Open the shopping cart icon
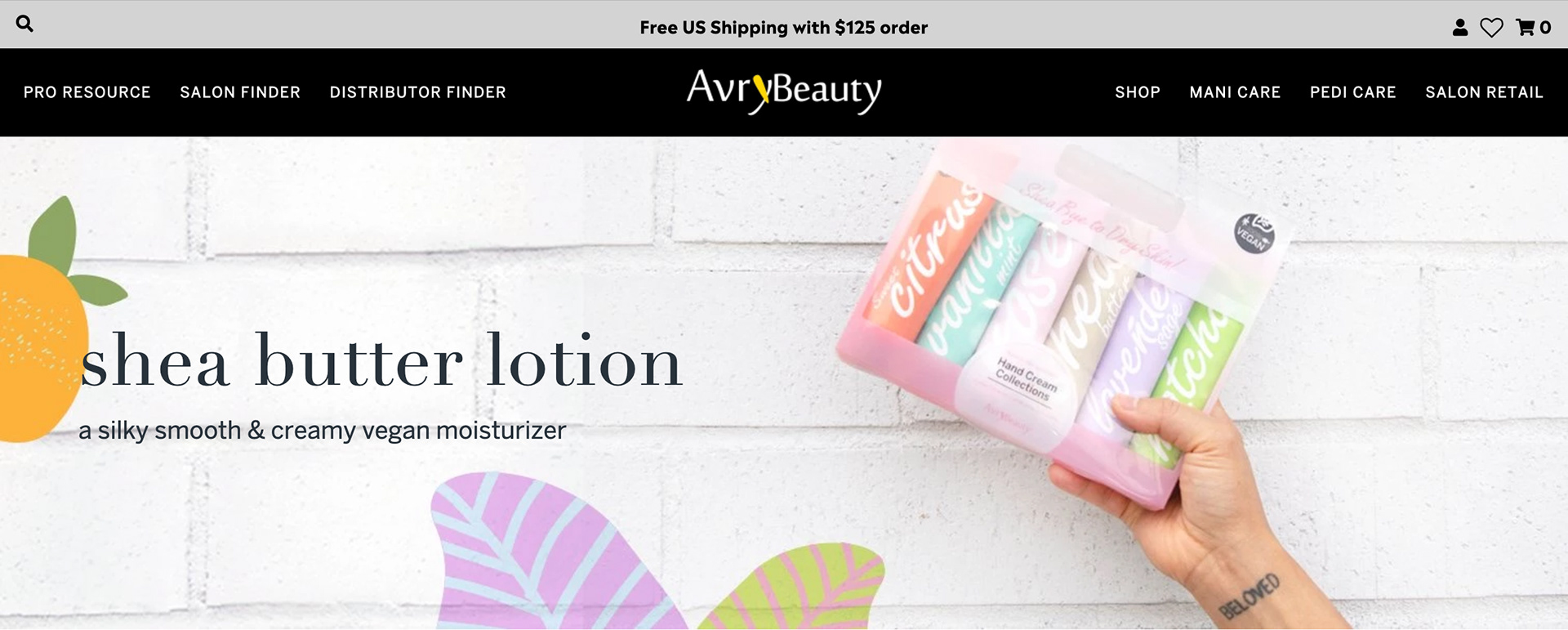Image resolution: width=1568 pixels, height=630 pixels. click(x=1525, y=28)
